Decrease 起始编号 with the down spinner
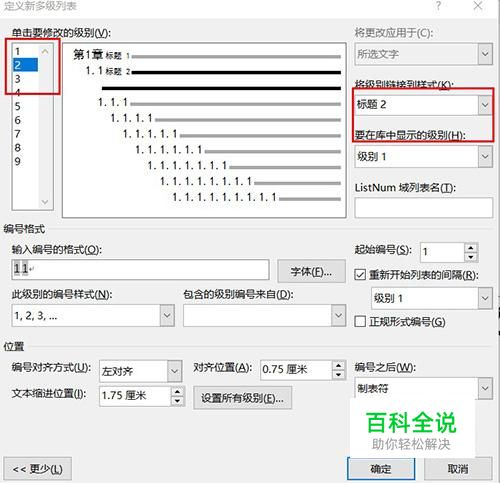This screenshot has height=483, width=500. point(471,257)
